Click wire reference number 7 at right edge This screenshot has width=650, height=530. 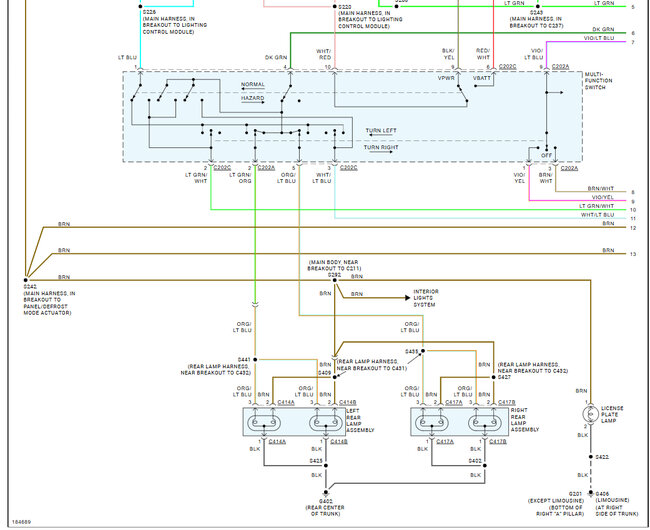633,43
